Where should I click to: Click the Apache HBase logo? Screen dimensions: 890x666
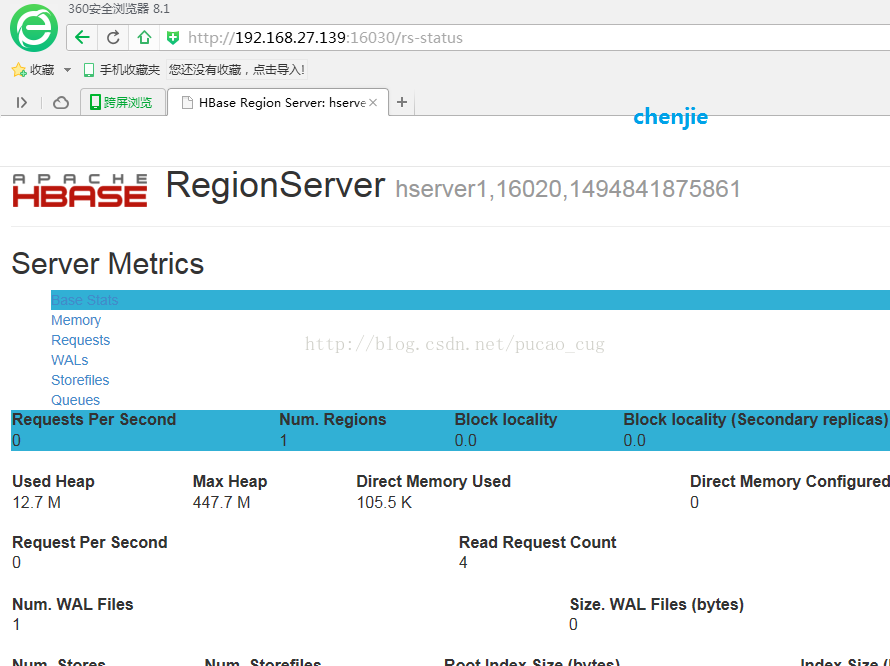(79, 190)
